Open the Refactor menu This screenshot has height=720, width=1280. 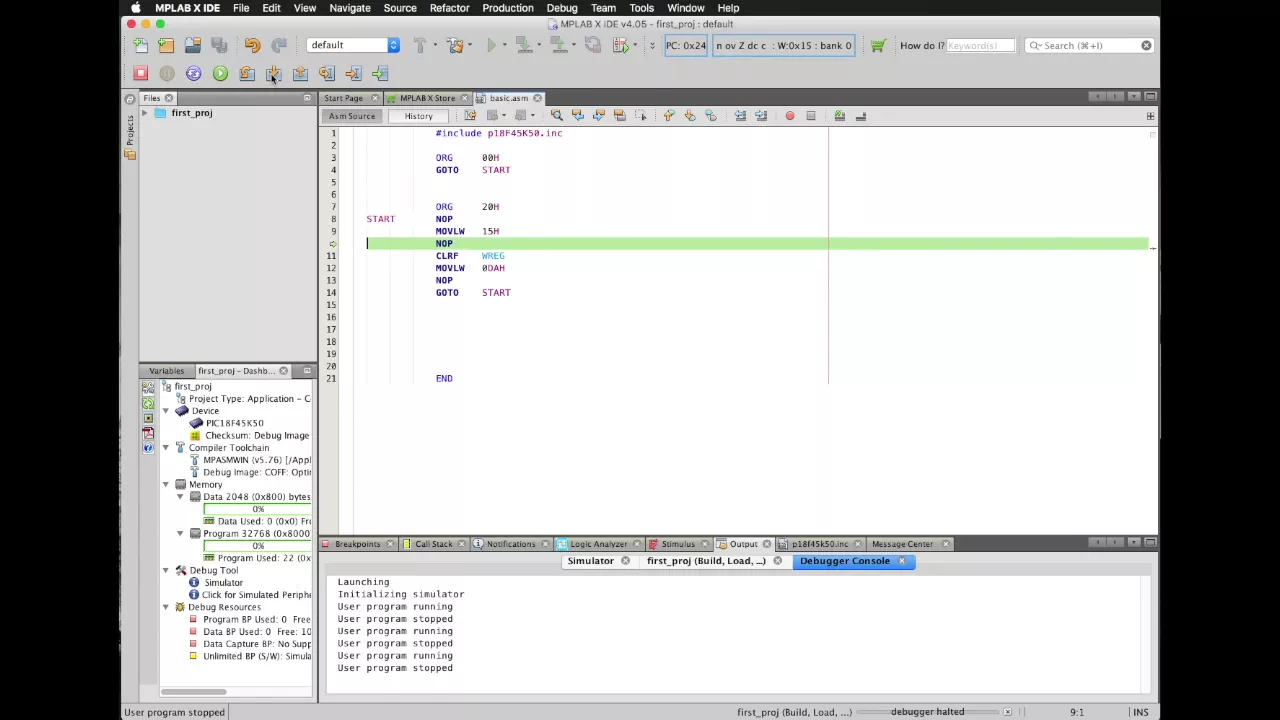click(x=449, y=8)
